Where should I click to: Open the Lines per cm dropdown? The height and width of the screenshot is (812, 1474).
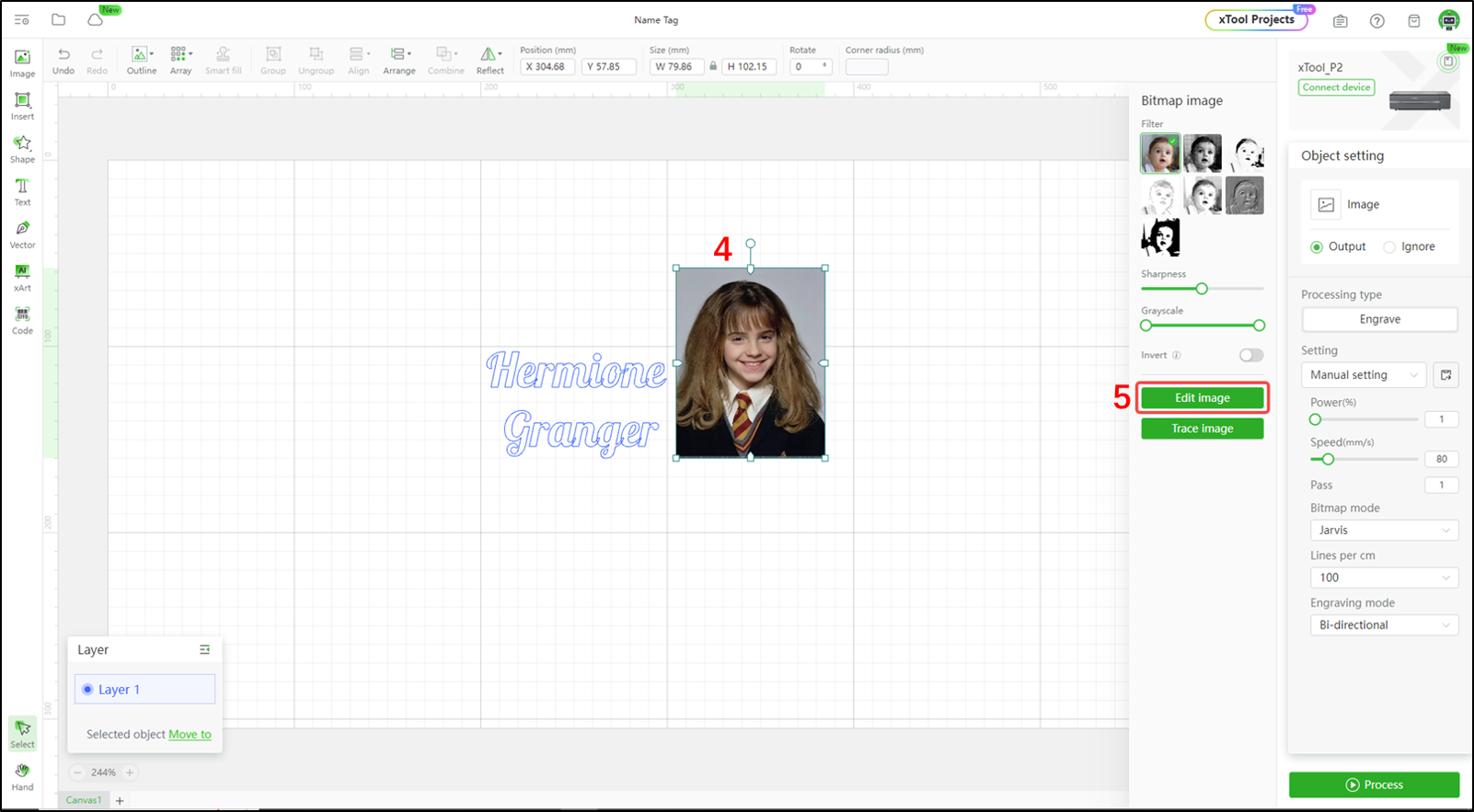pyautogui.click(x=1384, y=578)
